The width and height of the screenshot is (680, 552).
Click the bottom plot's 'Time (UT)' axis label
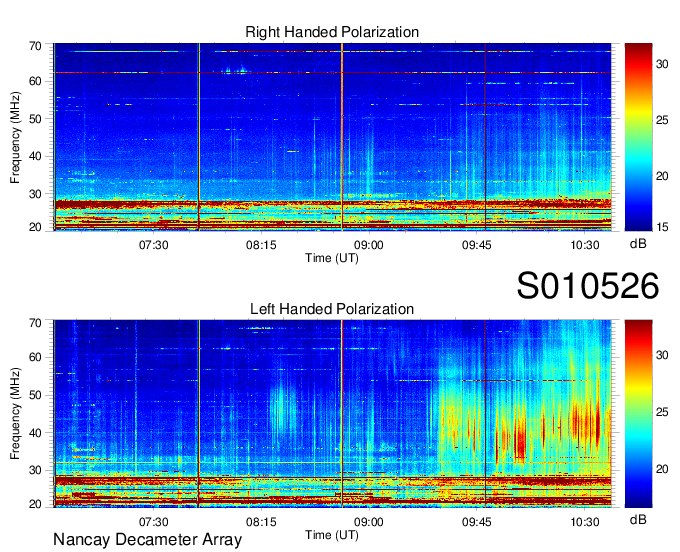332,535
